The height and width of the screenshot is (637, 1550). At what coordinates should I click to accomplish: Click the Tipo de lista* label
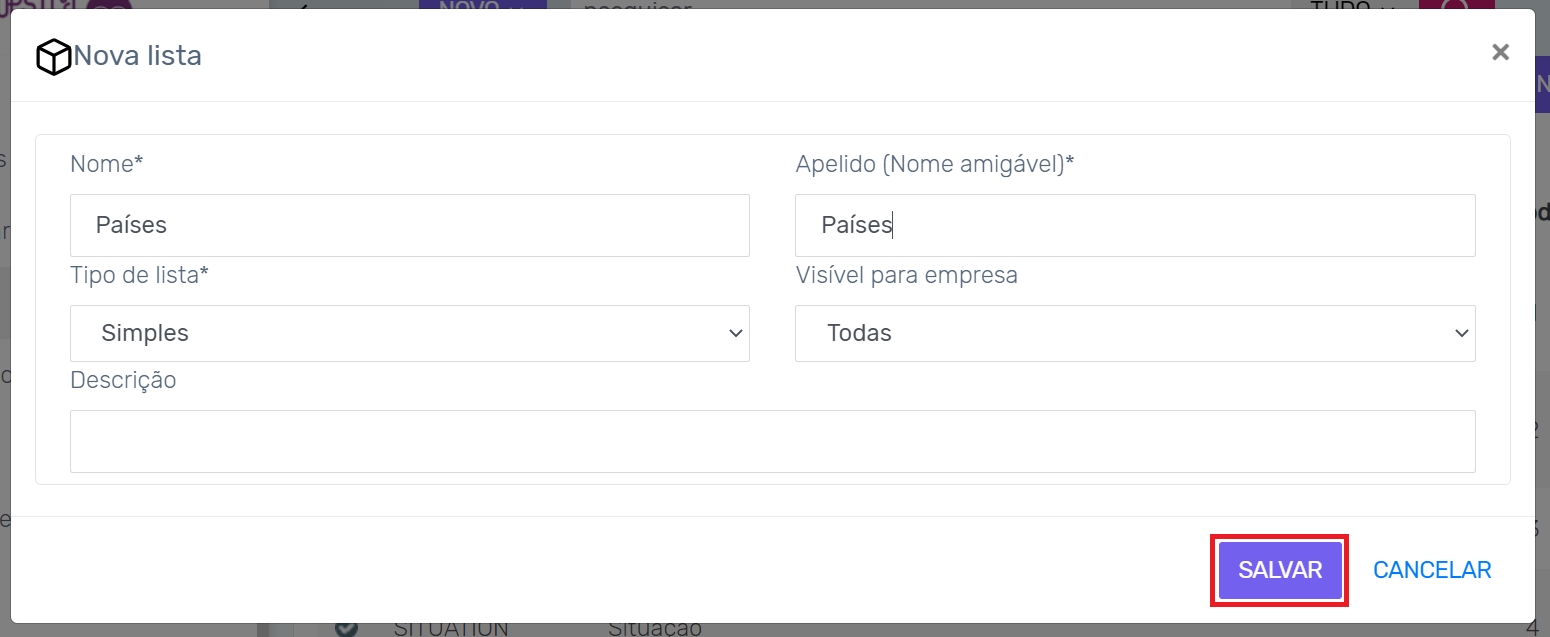pyautogui.click(x=139, y=275)
